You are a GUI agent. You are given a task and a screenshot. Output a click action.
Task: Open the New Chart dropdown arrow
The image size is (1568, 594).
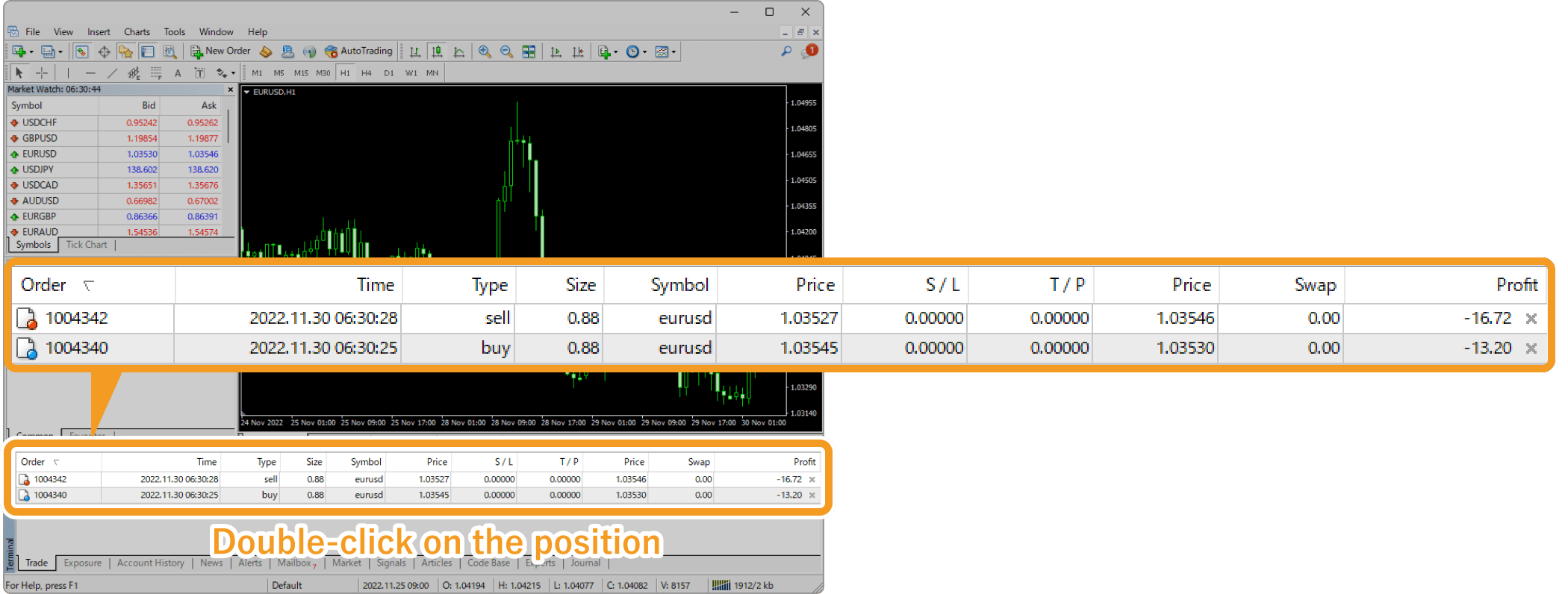pos(31,52)
